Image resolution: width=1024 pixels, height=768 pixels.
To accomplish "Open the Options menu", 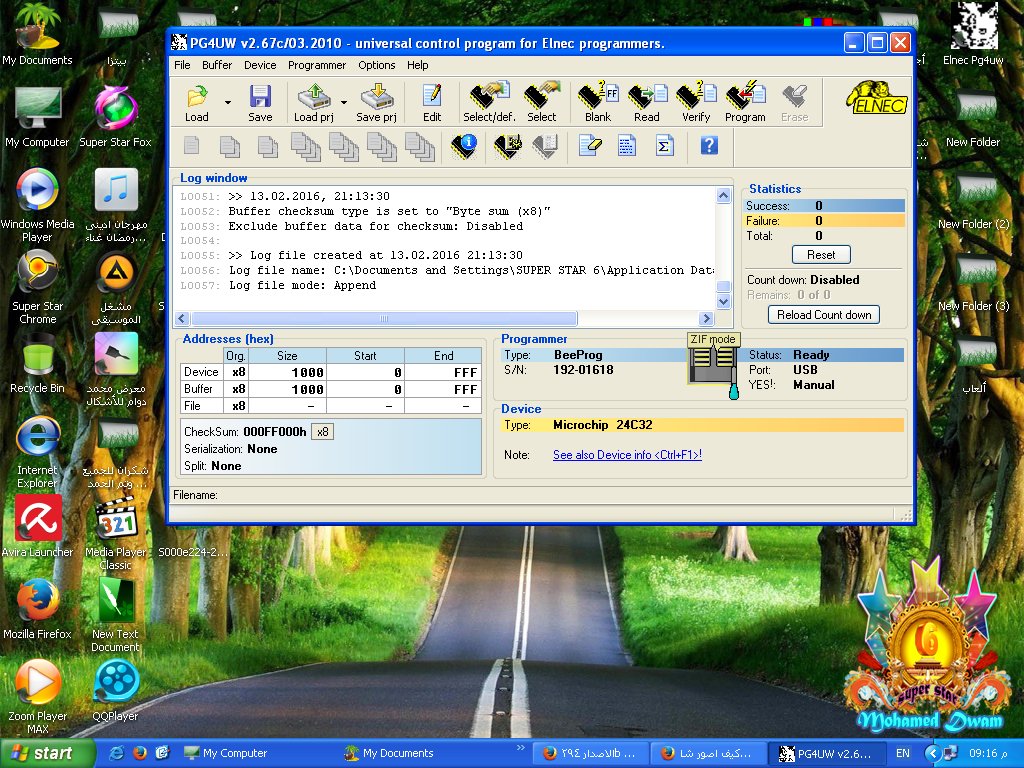I will (x=377, y=65).
